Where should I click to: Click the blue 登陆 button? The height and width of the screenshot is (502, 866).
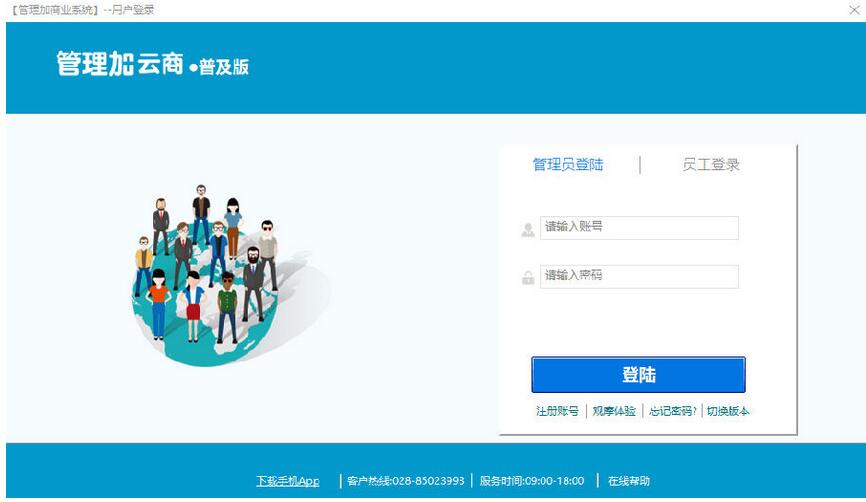(x=638, y=374)
